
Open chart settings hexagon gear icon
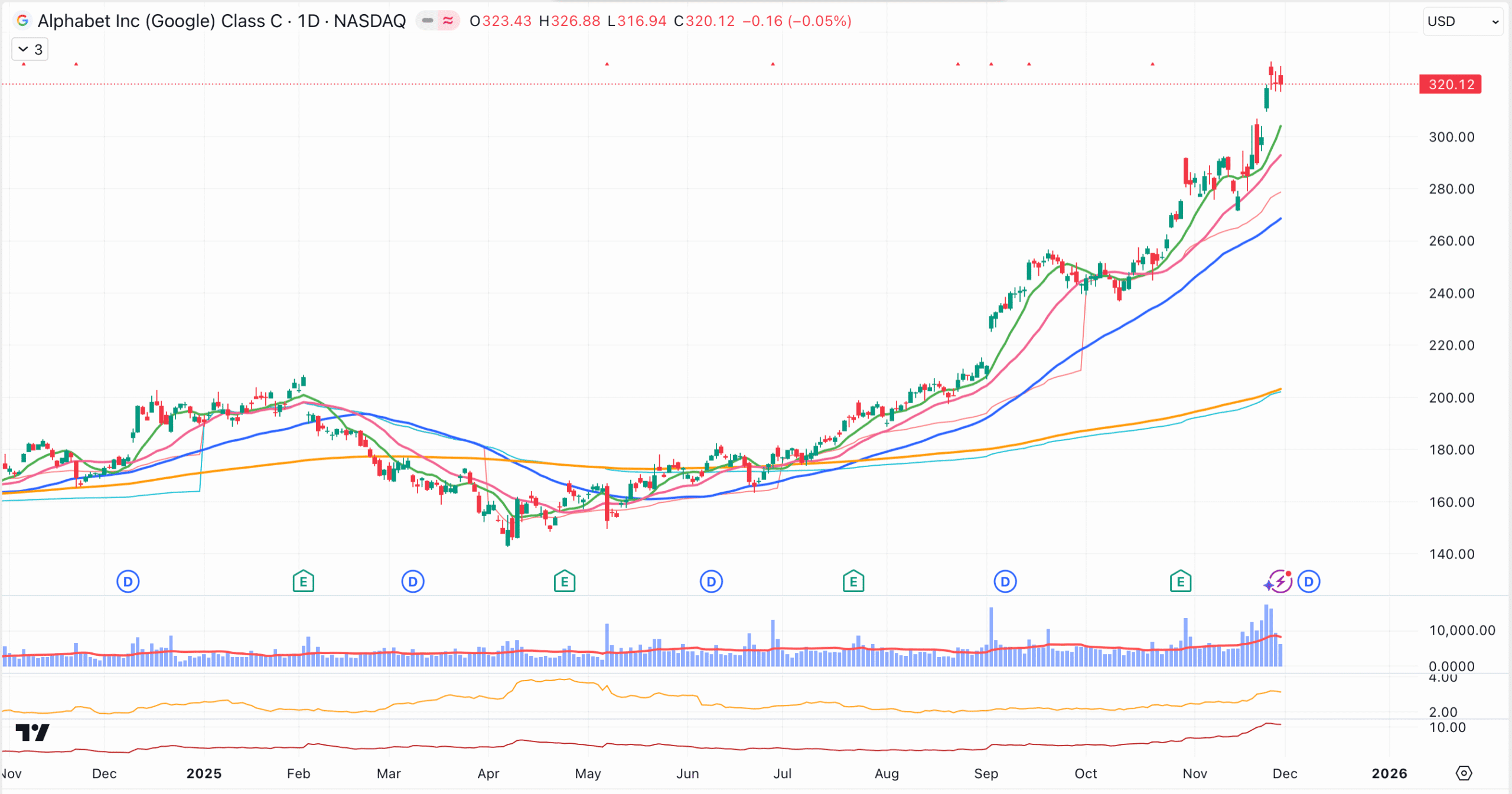tap(1464, 773)
